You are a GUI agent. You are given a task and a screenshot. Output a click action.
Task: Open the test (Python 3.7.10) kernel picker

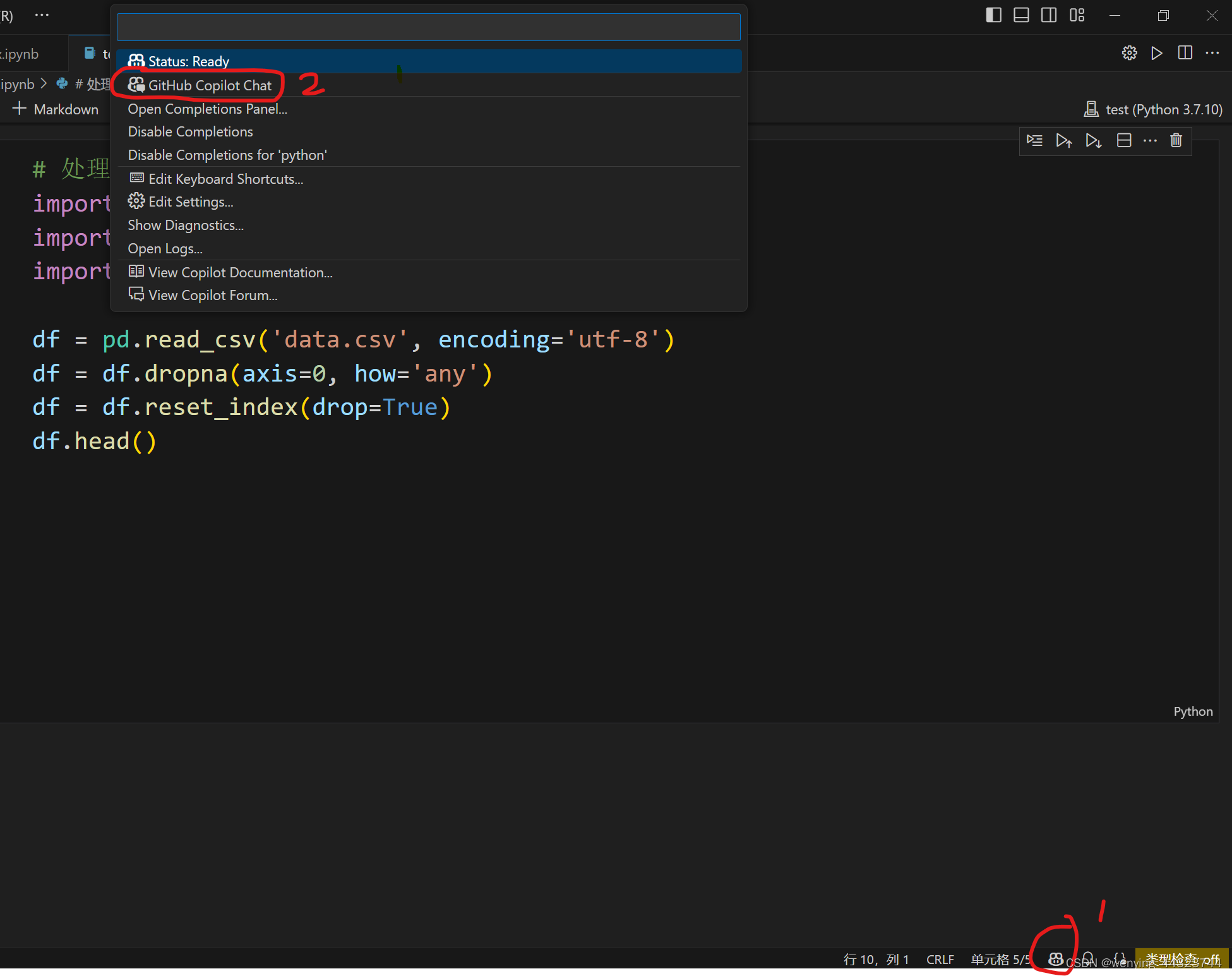click(x=1153, y=109)
